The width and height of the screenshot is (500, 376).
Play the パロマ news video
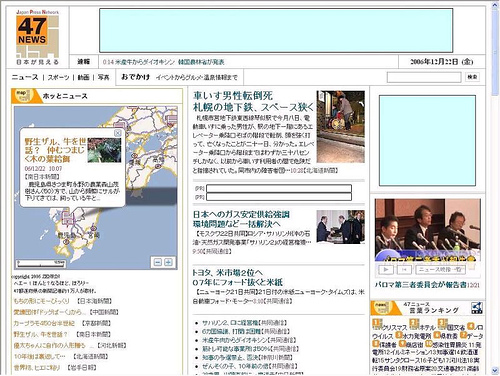[386, 269]
